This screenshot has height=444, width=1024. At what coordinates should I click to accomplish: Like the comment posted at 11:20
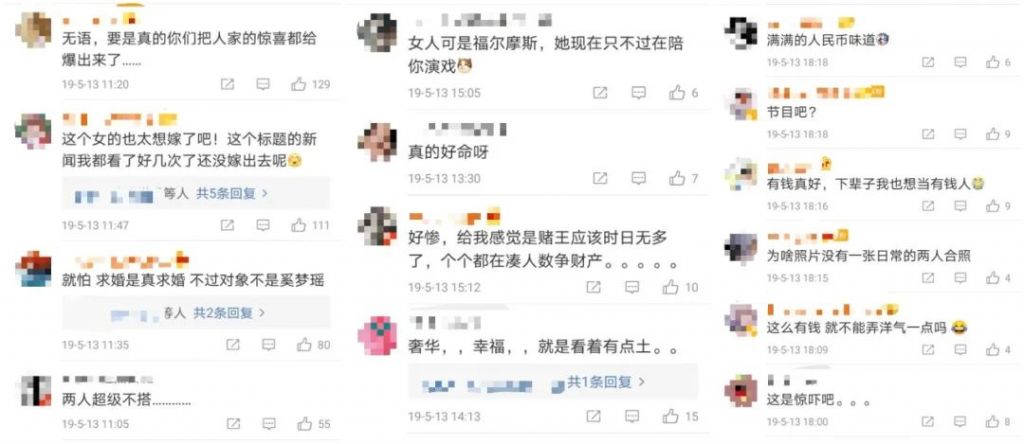299,84
